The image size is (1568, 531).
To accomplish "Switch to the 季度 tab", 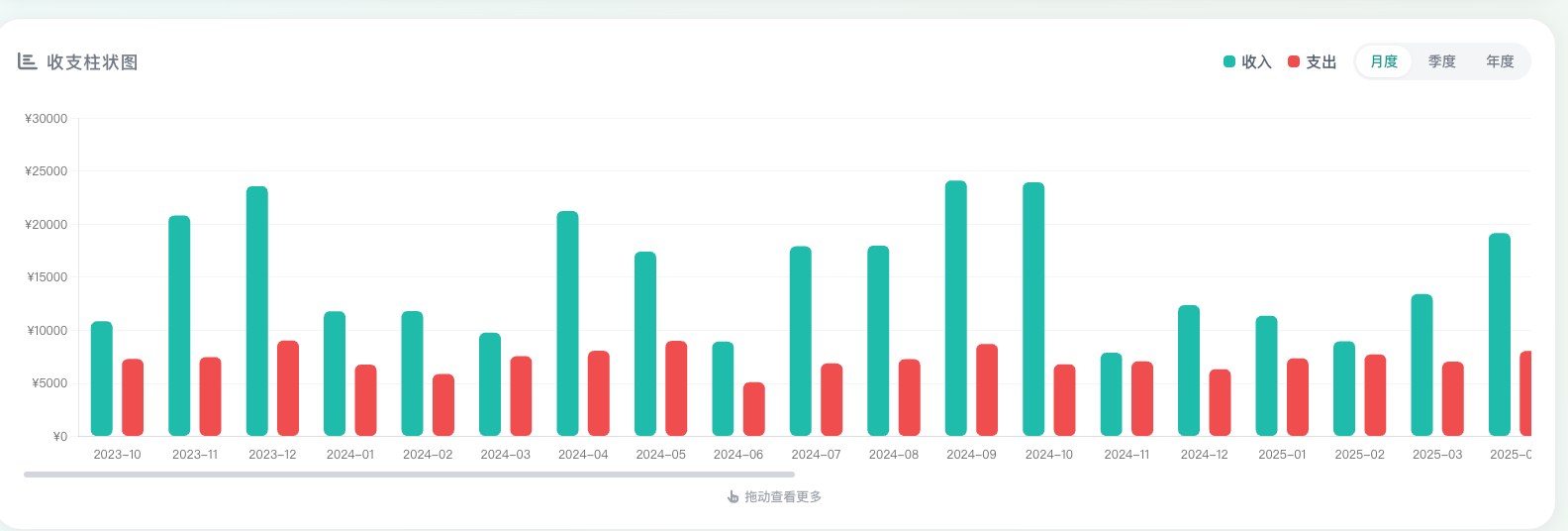I will 1442,61.
